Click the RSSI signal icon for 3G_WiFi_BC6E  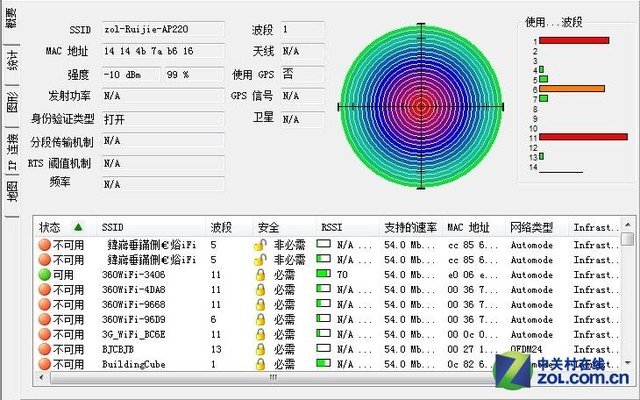[x=324, y=333]
